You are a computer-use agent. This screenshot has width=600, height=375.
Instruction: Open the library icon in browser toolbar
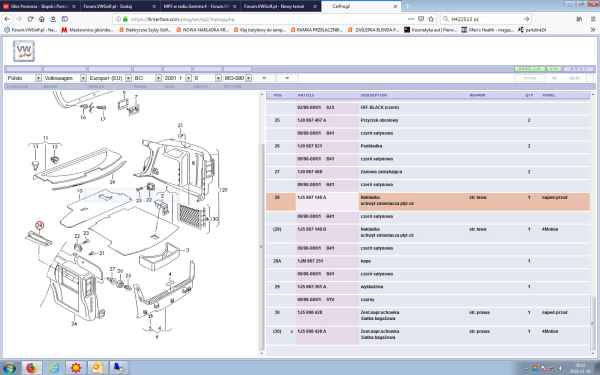point(579,19)
